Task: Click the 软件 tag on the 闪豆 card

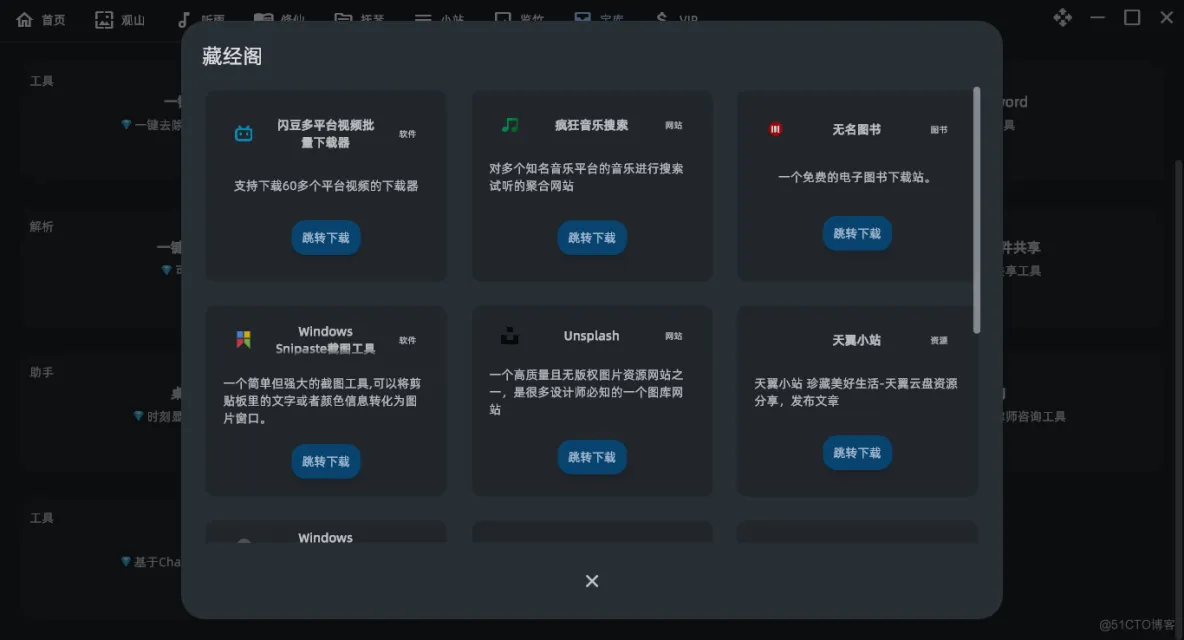Action: (x=407, y=134)
